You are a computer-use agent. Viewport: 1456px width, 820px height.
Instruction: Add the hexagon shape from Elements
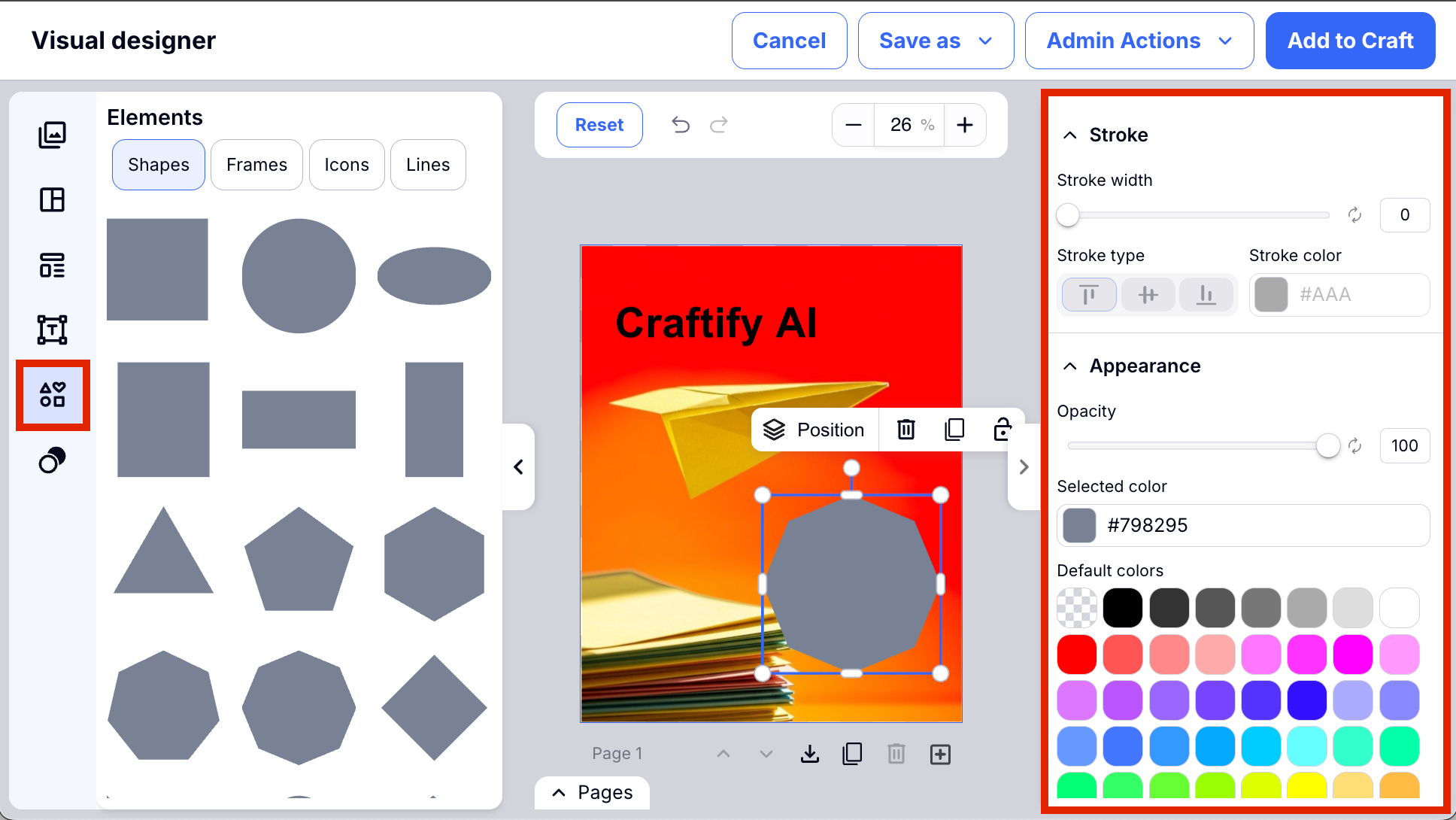[434, 563]
